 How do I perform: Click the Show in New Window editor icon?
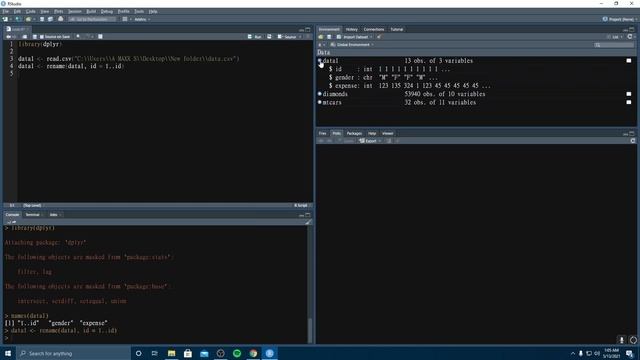25,37
